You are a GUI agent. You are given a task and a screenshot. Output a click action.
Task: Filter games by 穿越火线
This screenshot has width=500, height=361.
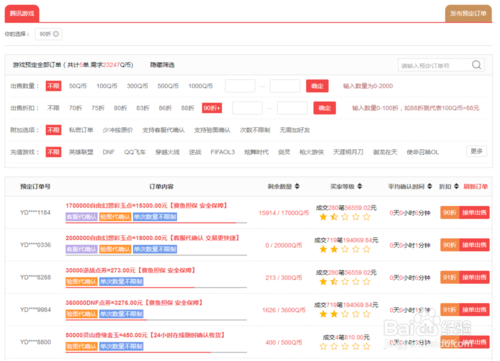pyautogui.click(x=167, y=152)
